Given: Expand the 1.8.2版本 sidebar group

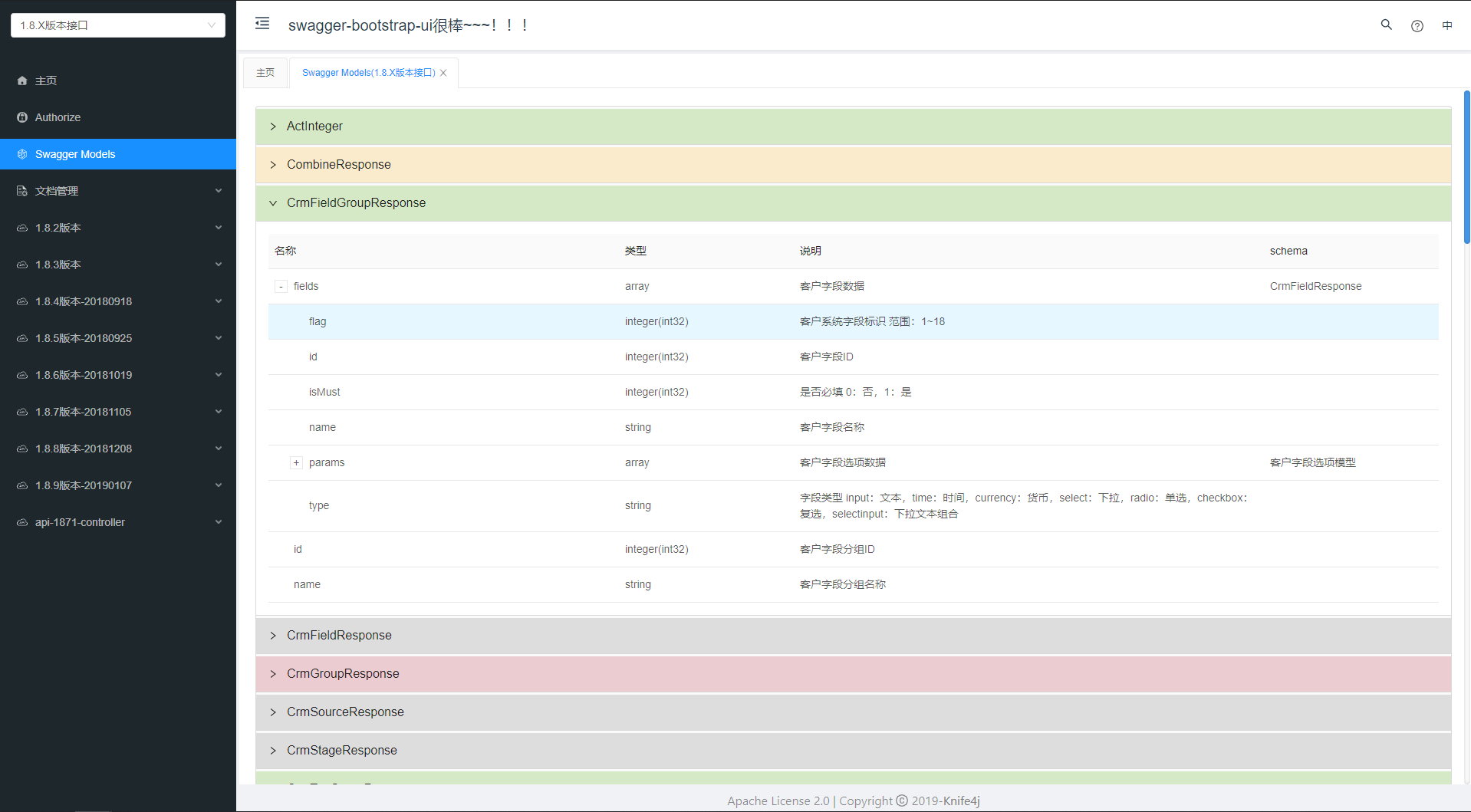Looking at the screenshot, I should 118,228.
